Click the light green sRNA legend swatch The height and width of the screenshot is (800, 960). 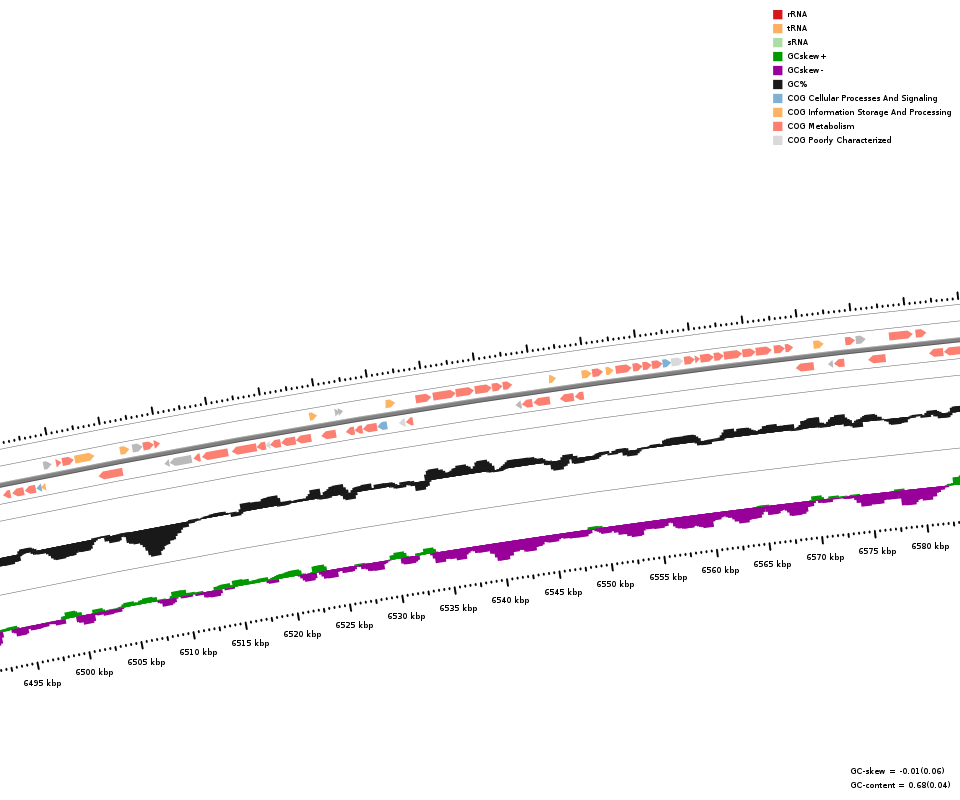(777, 42)
